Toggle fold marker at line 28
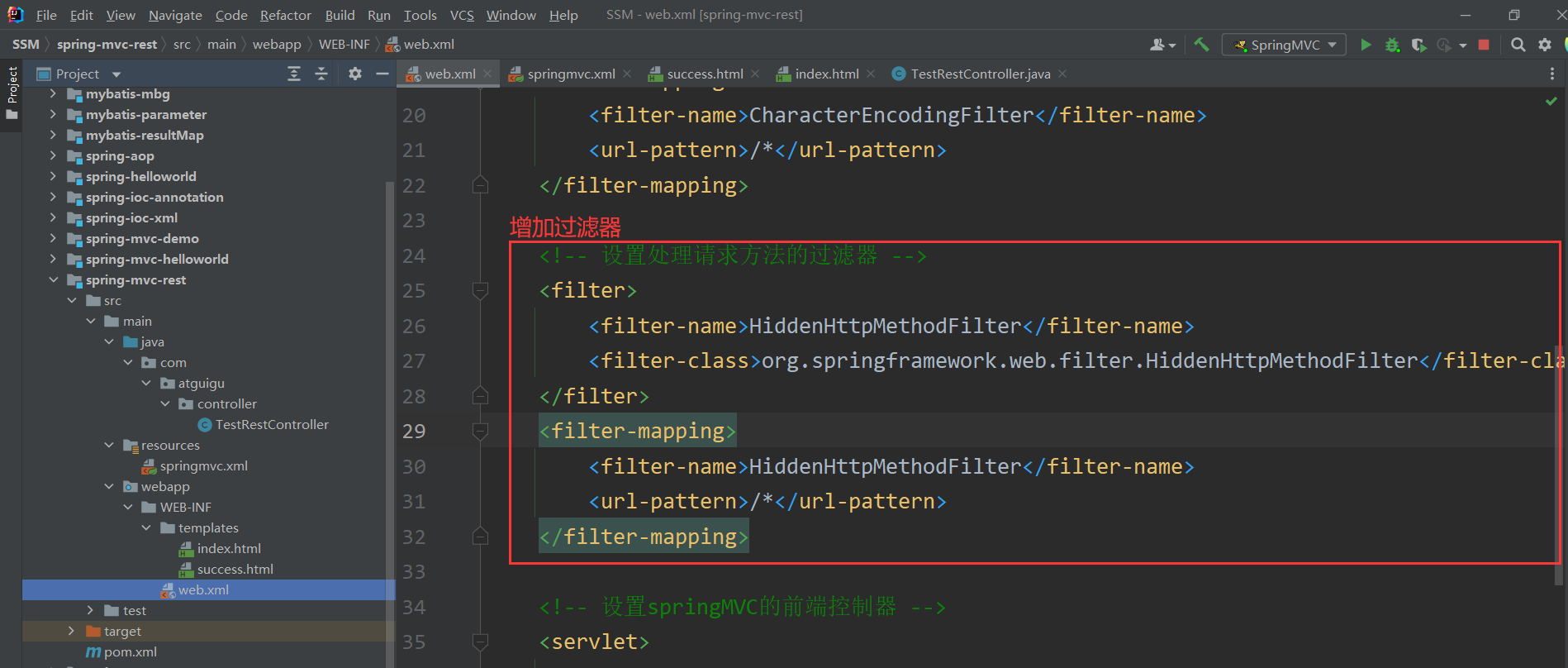 (x=480, y=396)
